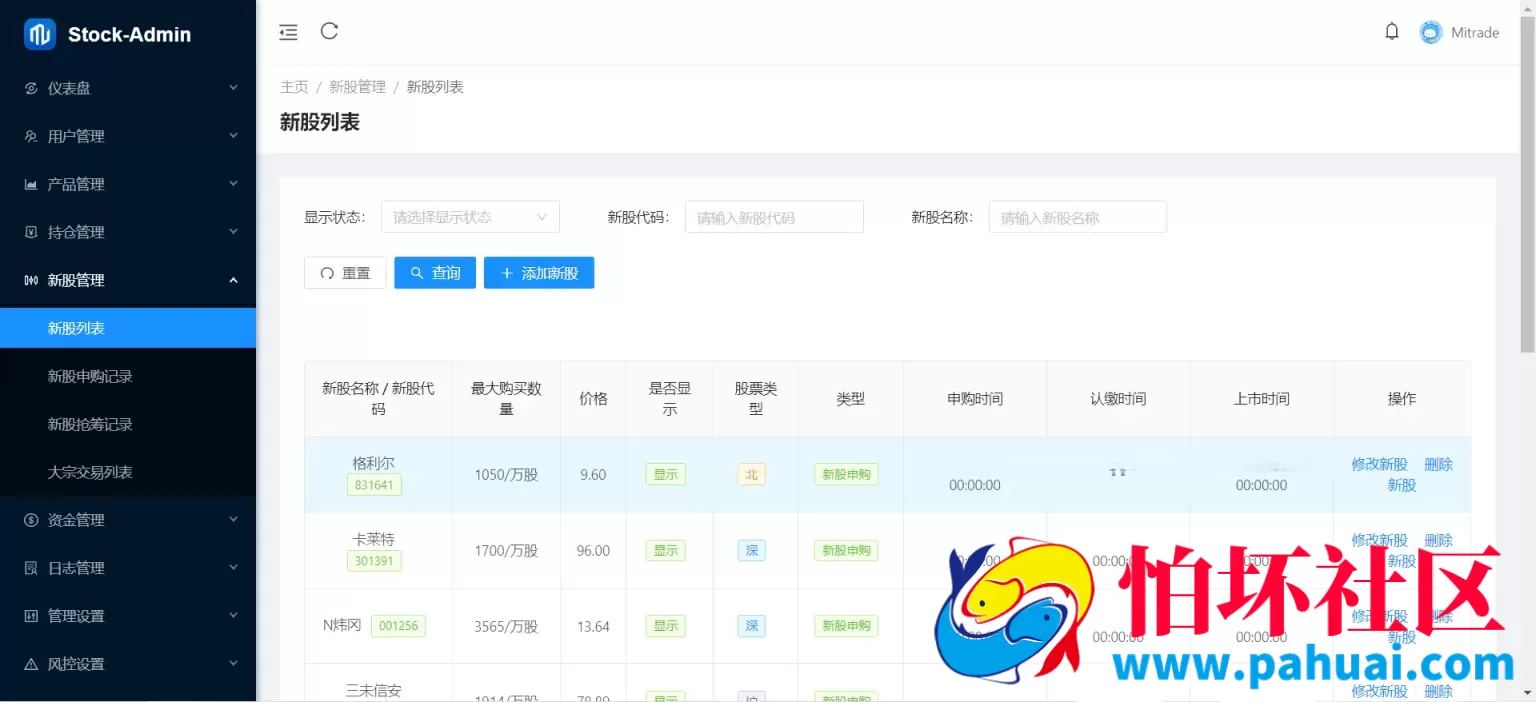Click the 重置 reset button
Viewport: 1536px width, 702px height.
345,273
